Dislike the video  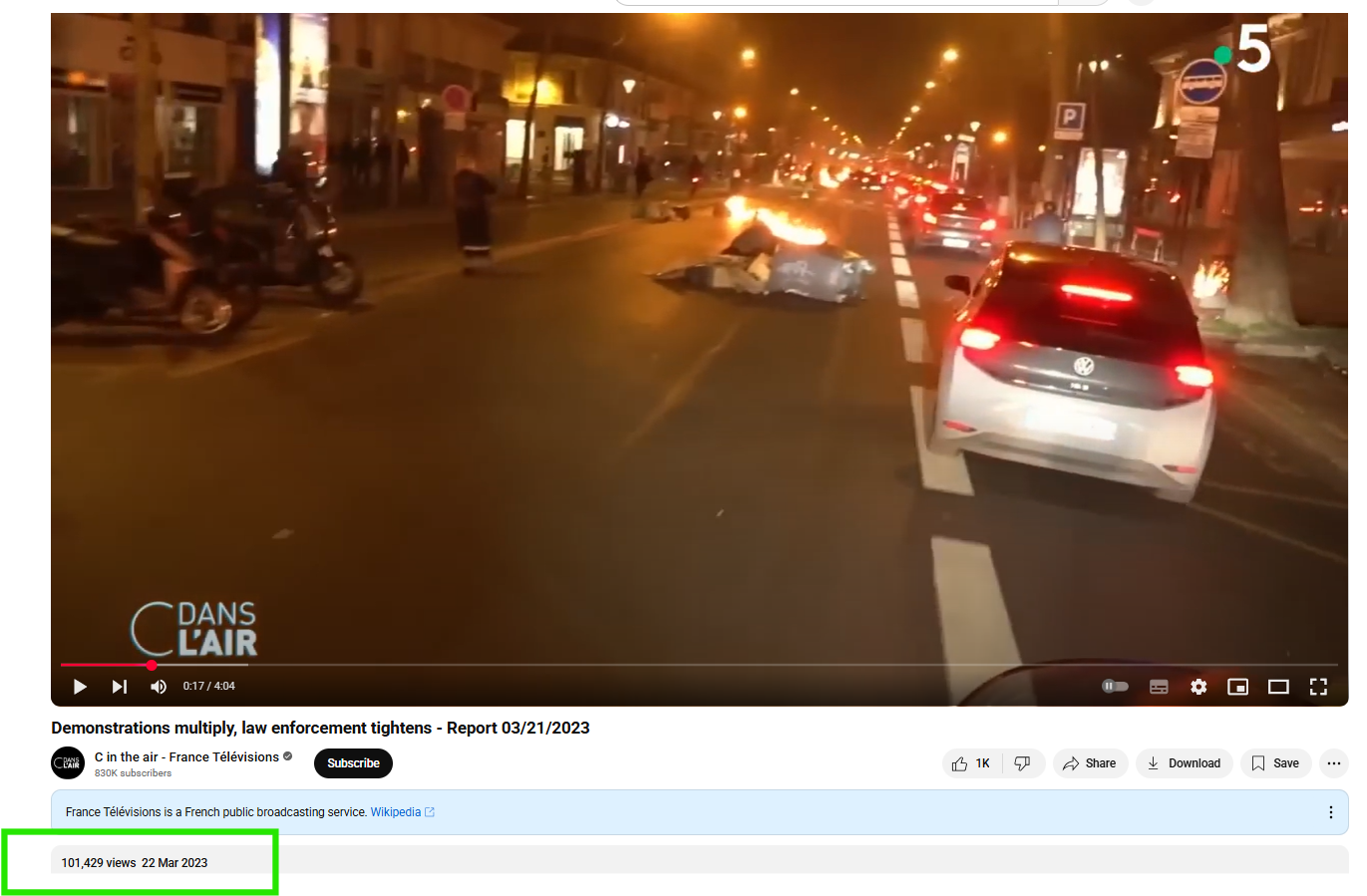point(1023,763)
